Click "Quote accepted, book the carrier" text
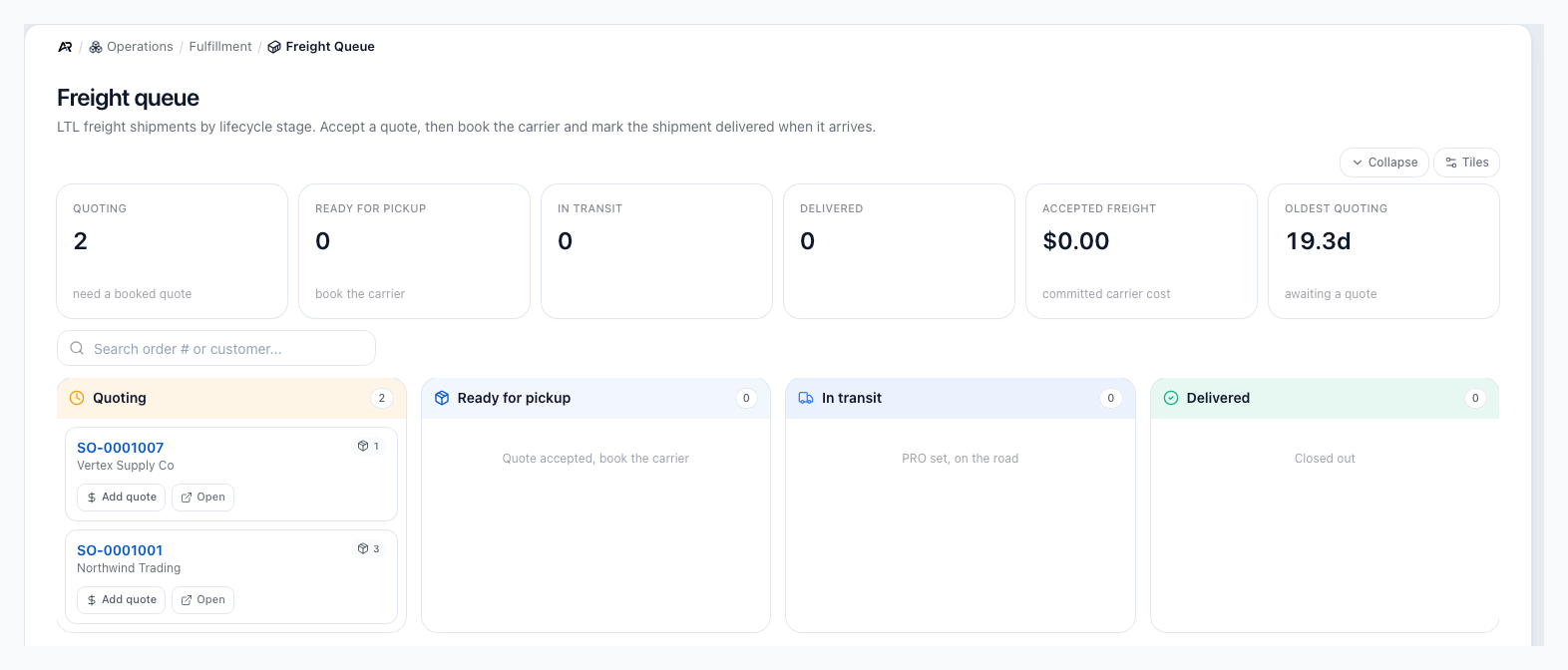 595,459
